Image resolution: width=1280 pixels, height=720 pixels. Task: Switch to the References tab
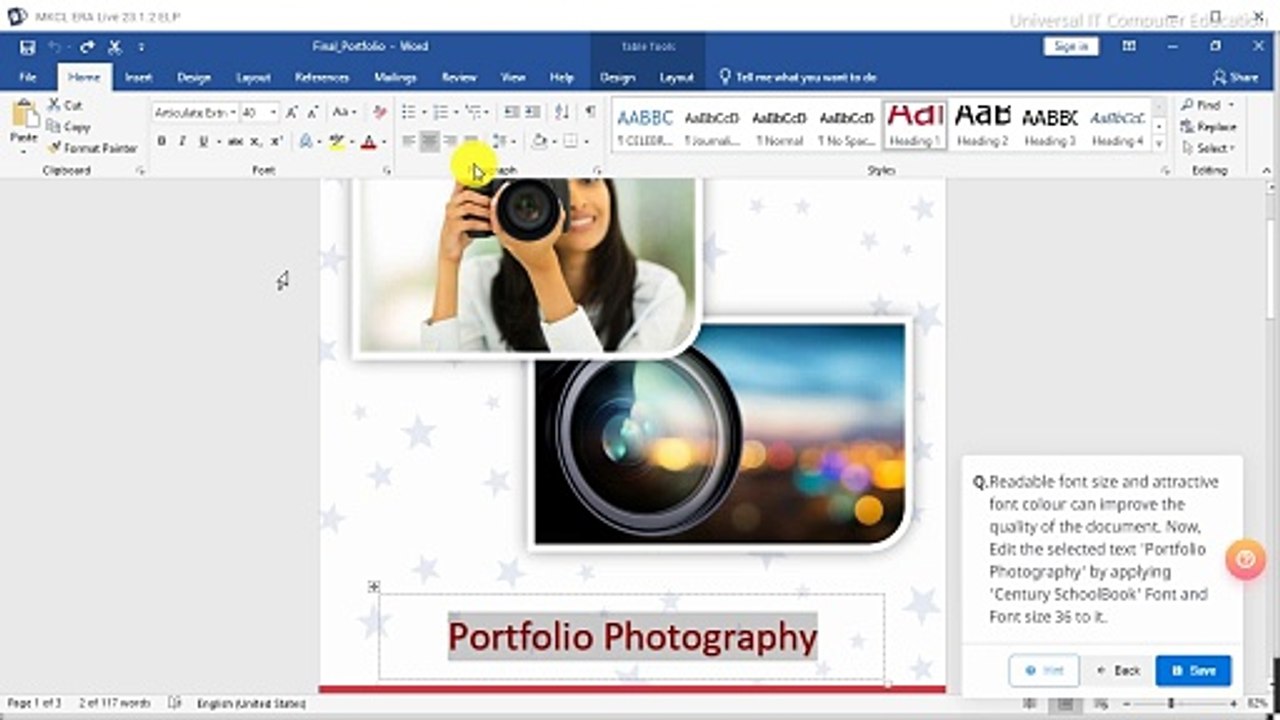(x=321, y=77)
